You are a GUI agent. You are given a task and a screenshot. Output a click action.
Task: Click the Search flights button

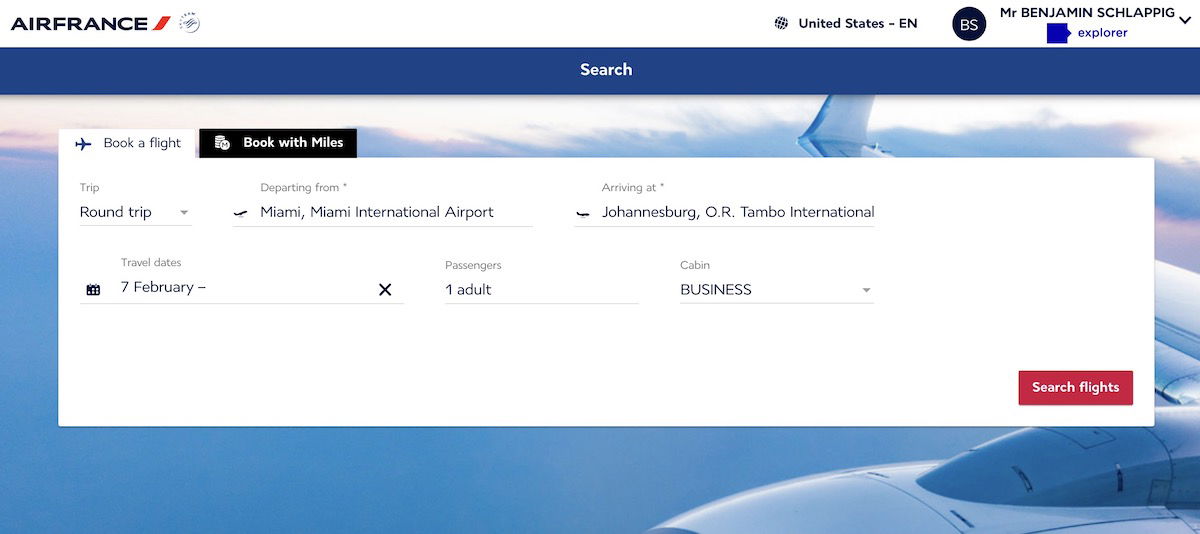coord(1076,388)
